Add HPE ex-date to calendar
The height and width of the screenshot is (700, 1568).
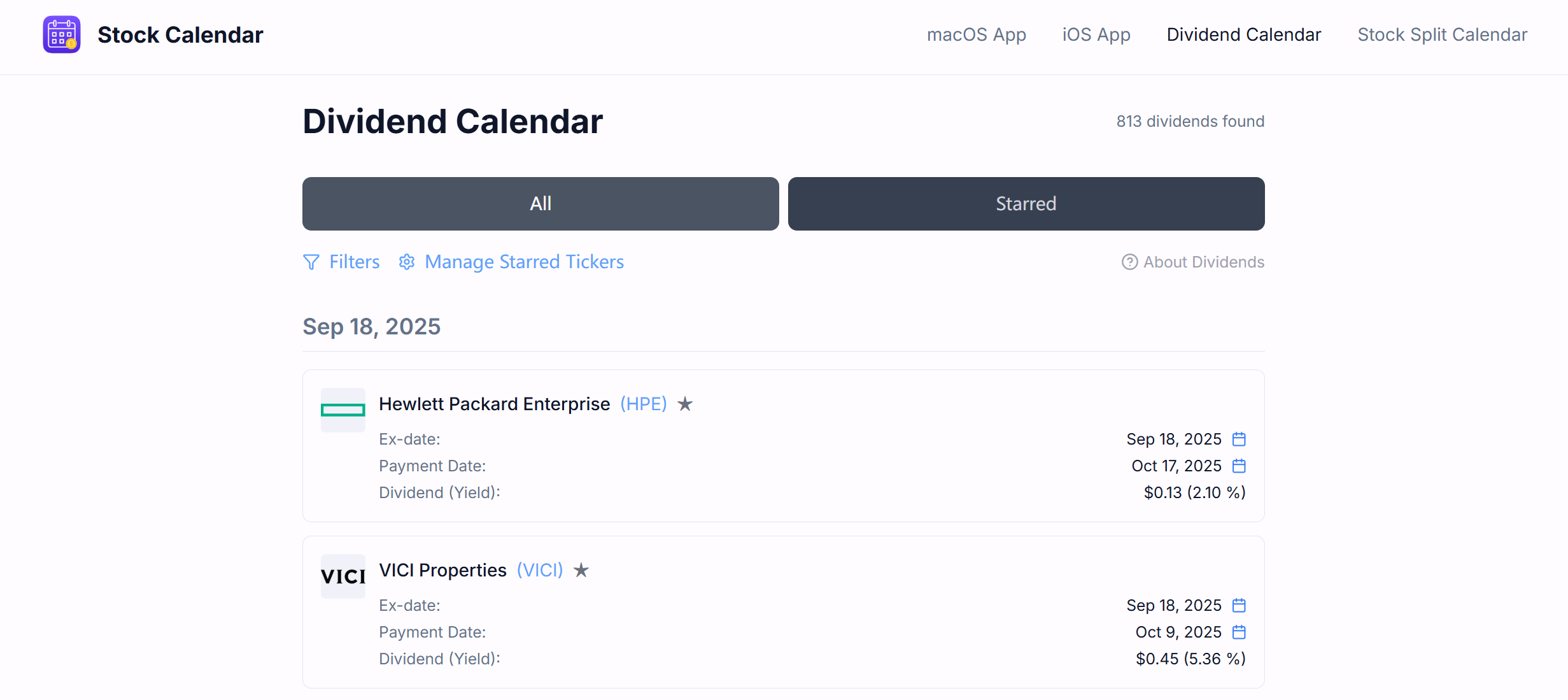coord(1239,439)
